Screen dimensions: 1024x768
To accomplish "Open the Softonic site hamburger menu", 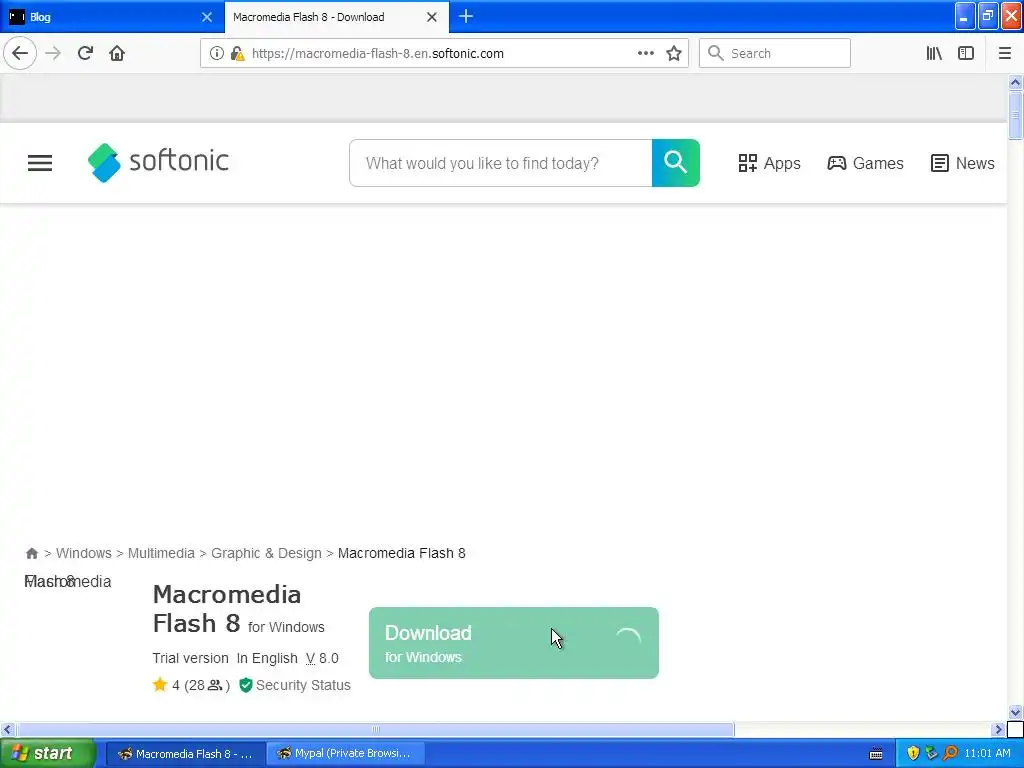I will click(40, 163).
